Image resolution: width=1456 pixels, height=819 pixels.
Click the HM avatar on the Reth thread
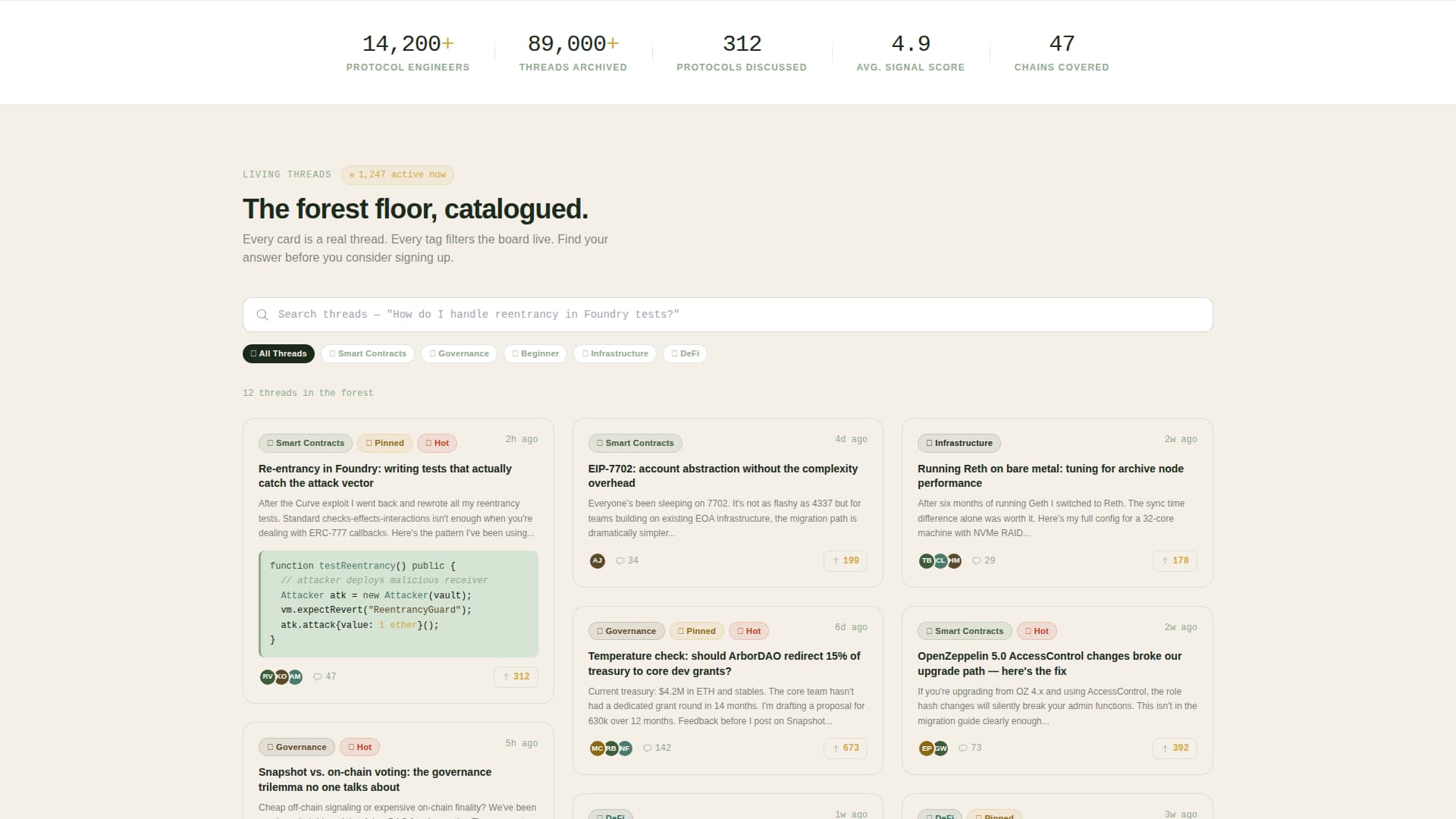coord(955,561)
